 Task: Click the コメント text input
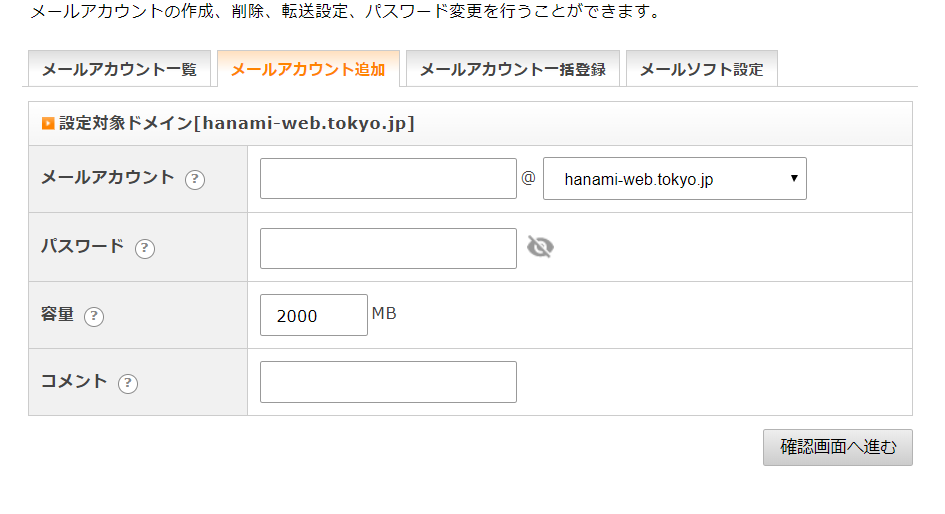388,382
